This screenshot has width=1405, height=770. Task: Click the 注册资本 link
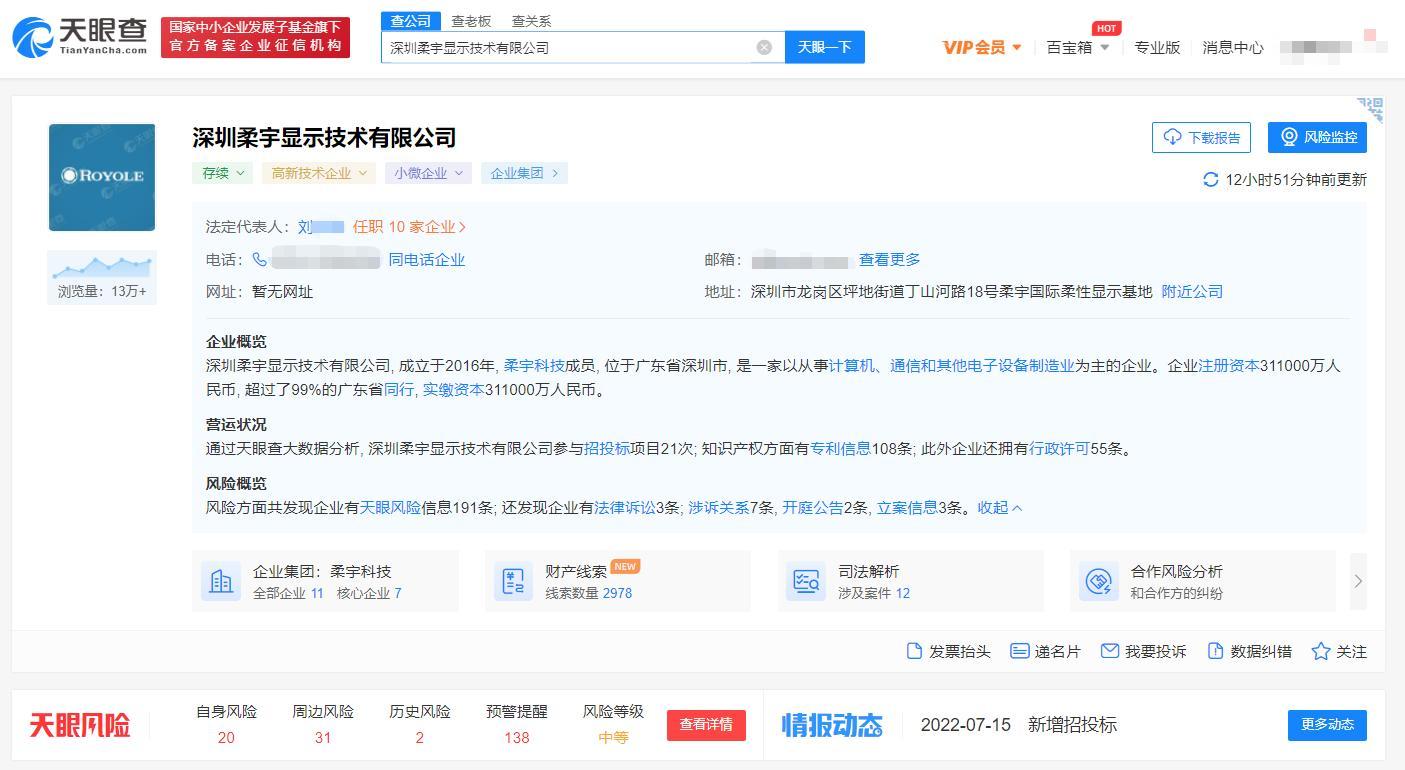point(1229,366)
